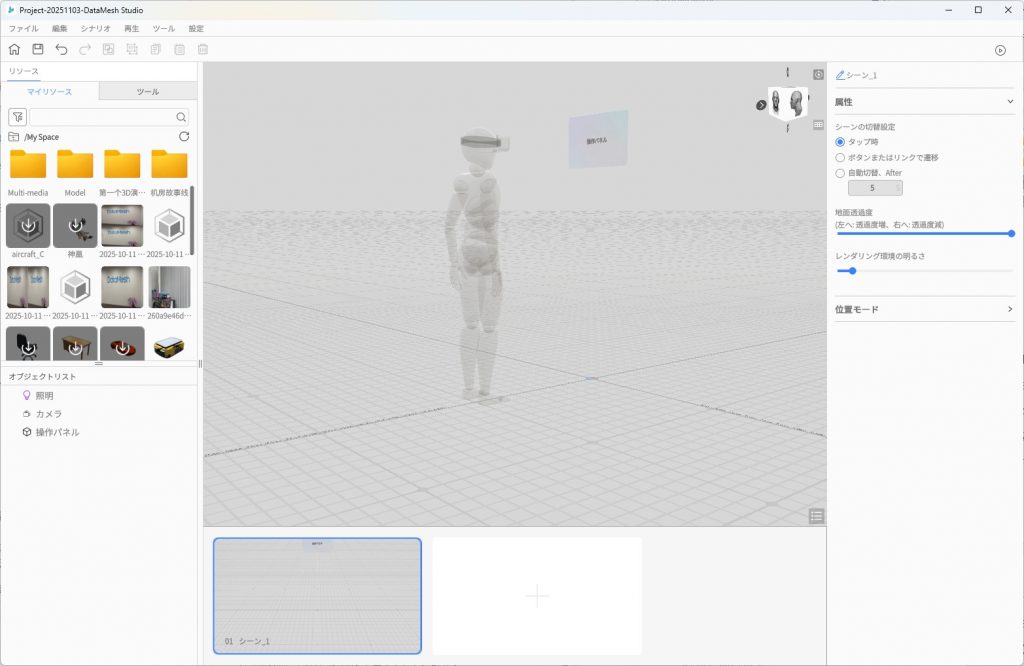Switch to the ツール tab
This screenshot has width=1024, height=666.
[147, 92]
